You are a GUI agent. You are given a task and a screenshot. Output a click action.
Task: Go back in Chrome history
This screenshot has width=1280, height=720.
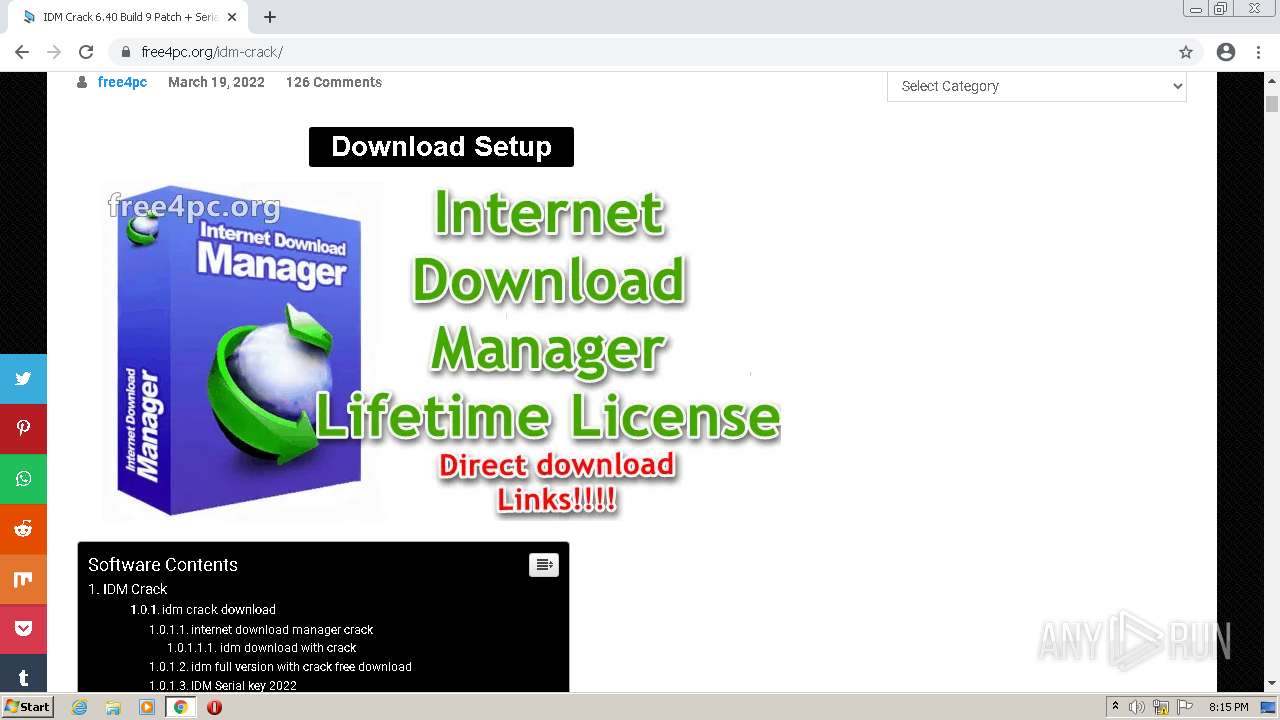(22, 52)
